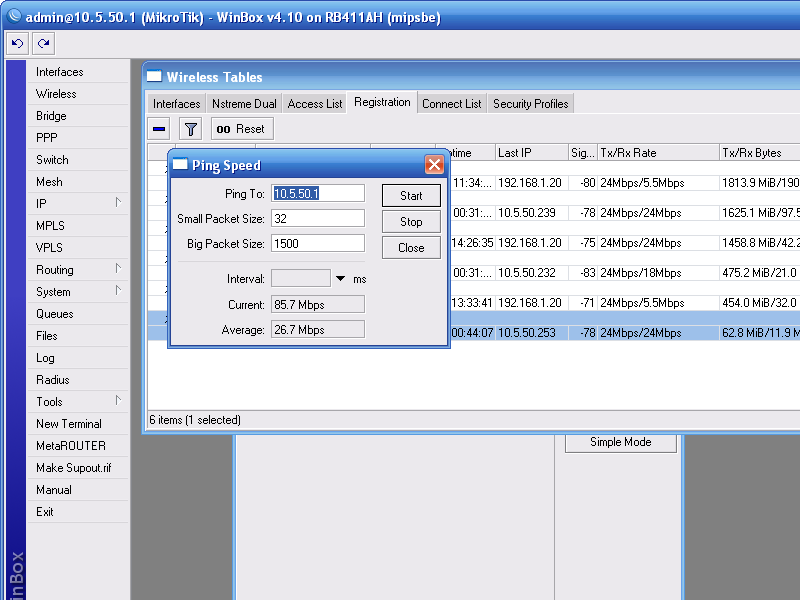Open Mesh in the sidebar menu
The image size is (800, 600).
click(x=78, y=182)
